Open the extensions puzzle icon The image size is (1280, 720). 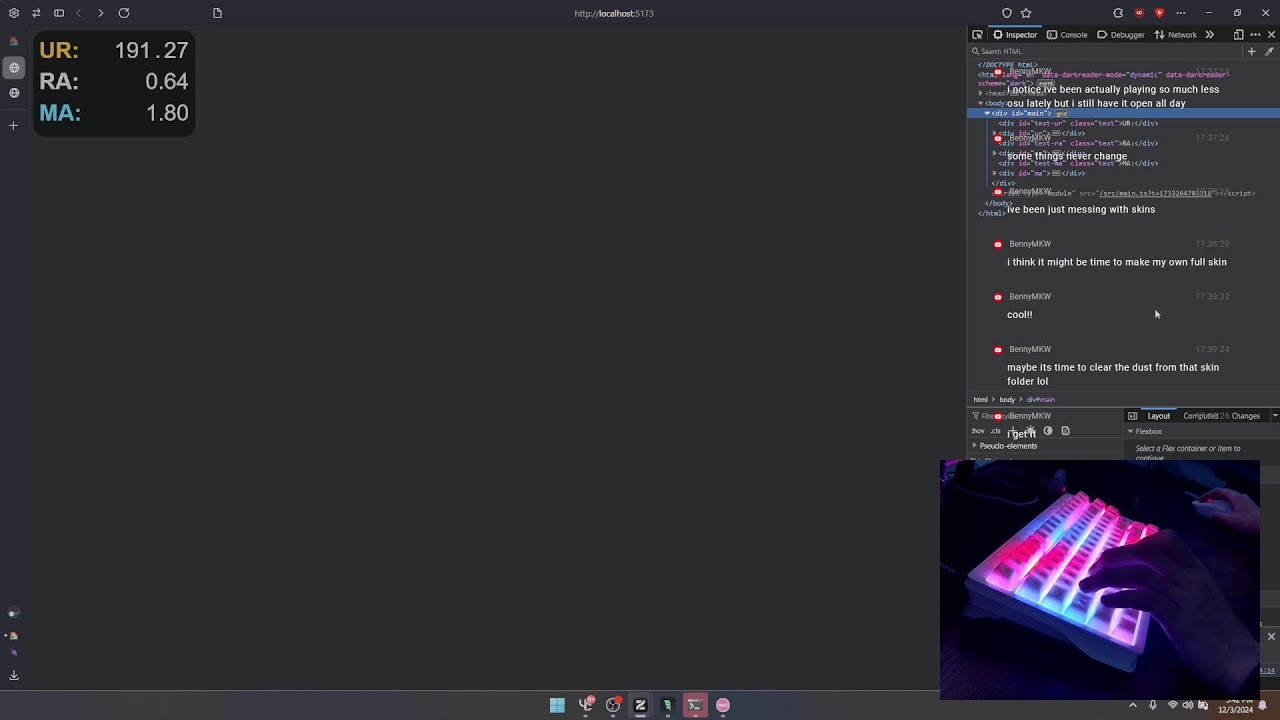point(1118,13)
